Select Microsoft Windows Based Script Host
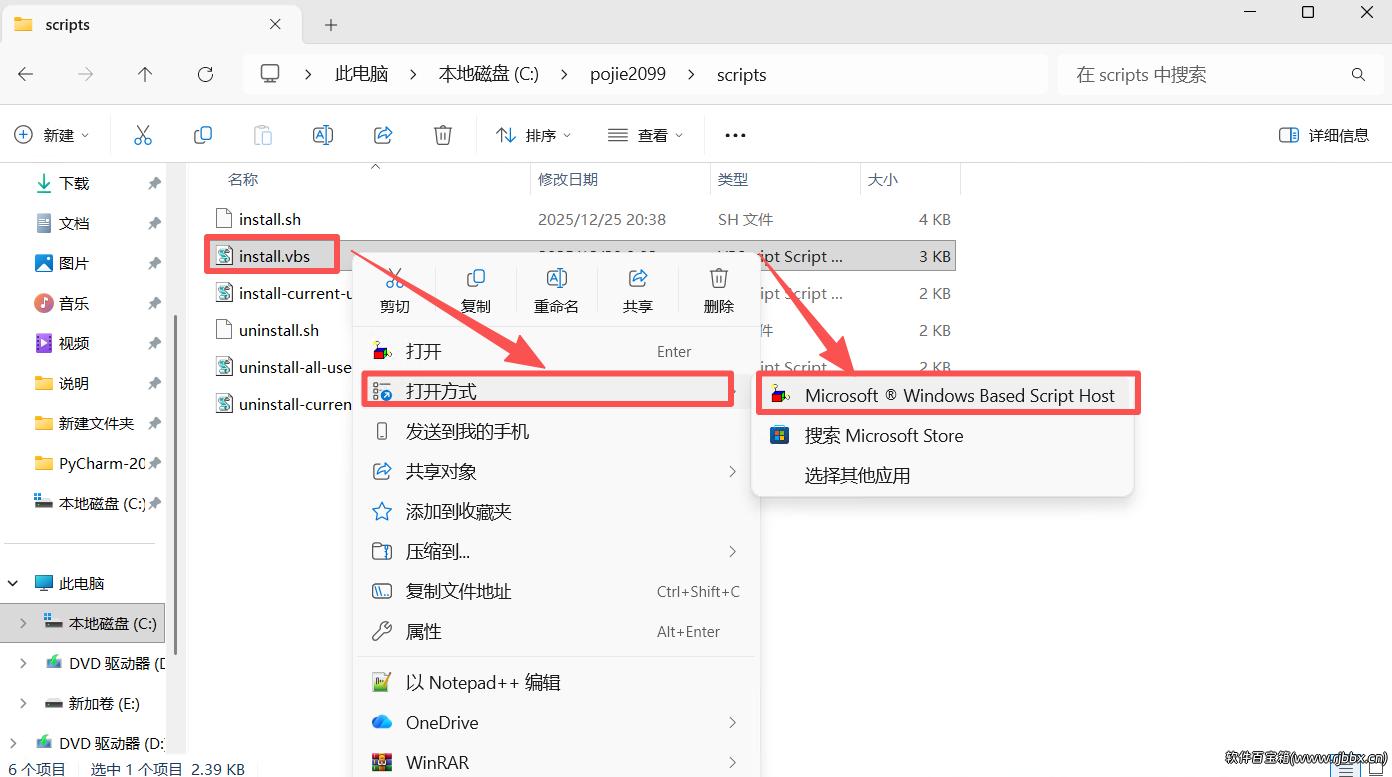The height and width of the screenshot is (777, 1392). coord(943,395)
